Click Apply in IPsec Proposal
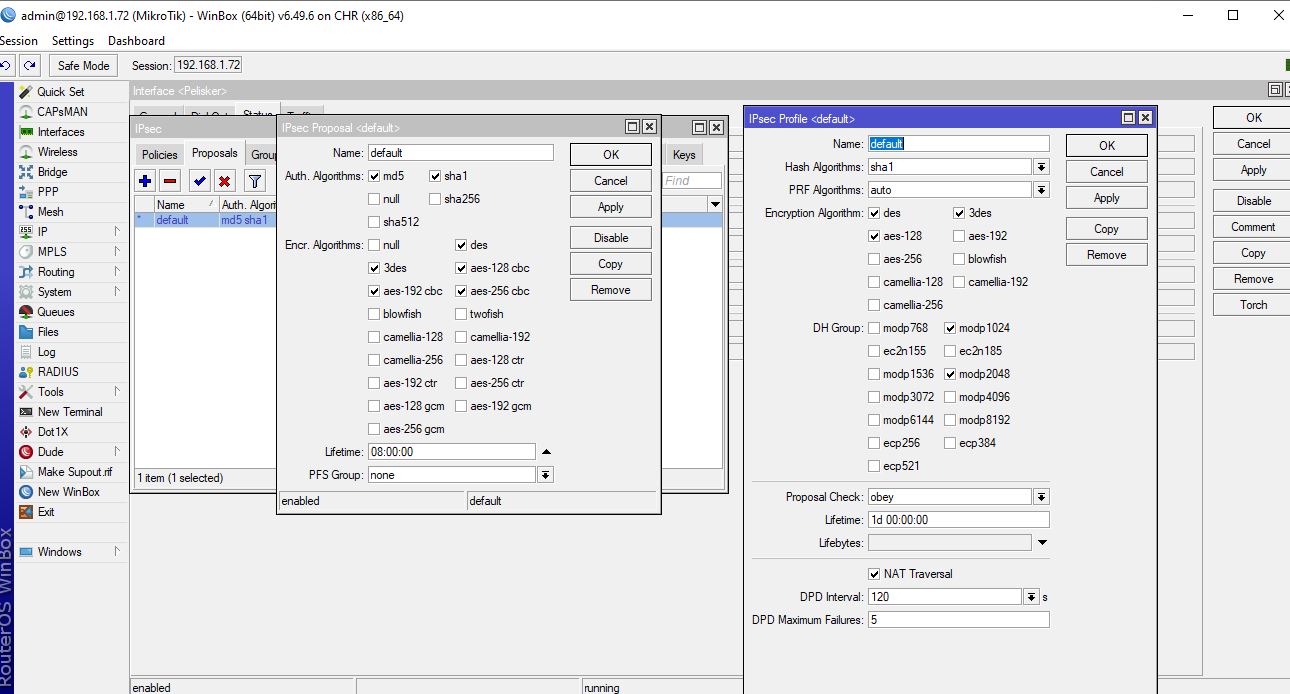 tap(611, 207)
